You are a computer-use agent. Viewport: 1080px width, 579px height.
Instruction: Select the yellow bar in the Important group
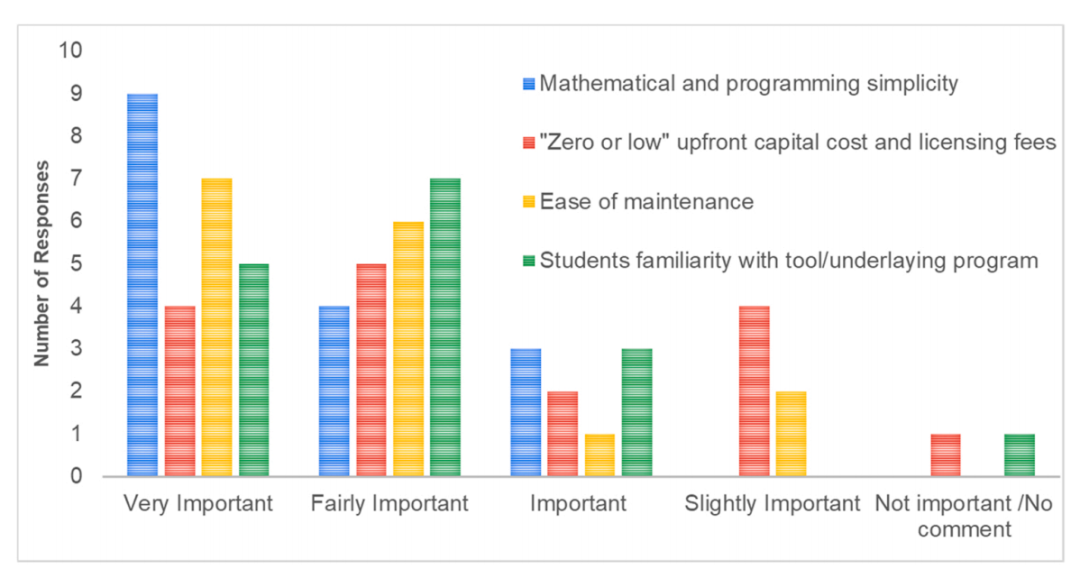click(600, 455)
